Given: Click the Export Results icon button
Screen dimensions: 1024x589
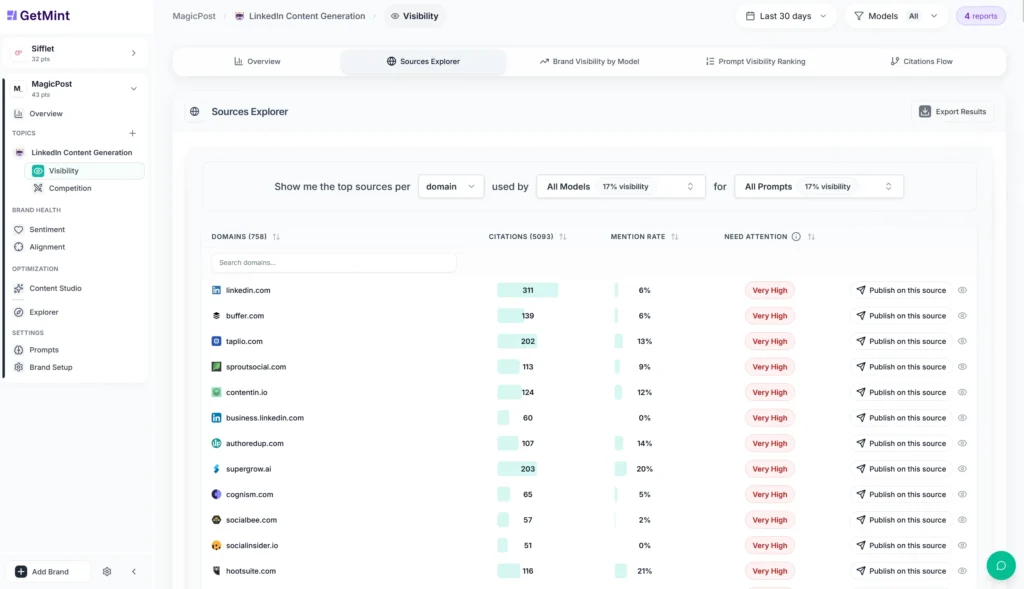Looking at the screenshot, I should click(925, 111).
